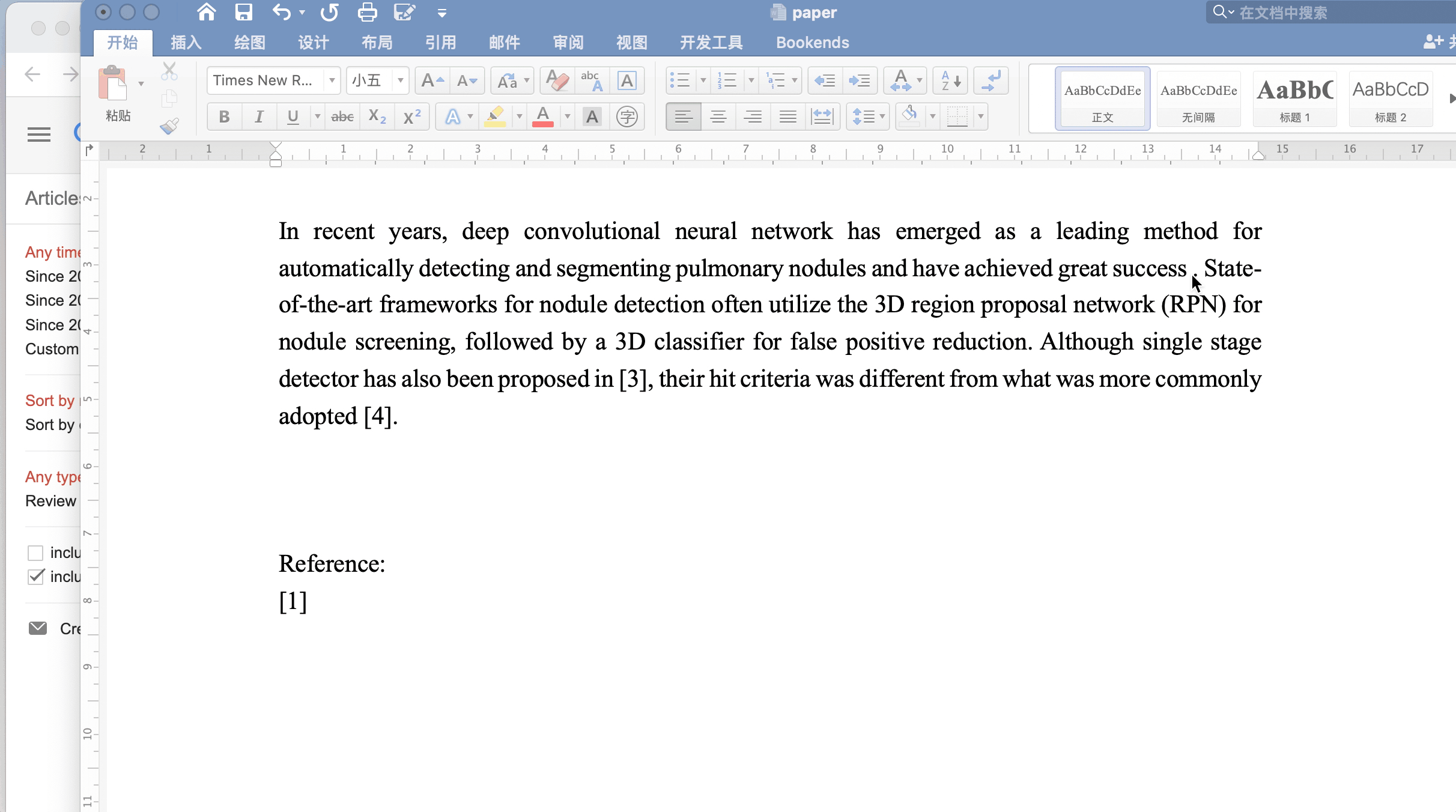The width and height of the screenshot is (1456, 812).
Task: Click the 'Review' filter link
Action: (50, 501)
